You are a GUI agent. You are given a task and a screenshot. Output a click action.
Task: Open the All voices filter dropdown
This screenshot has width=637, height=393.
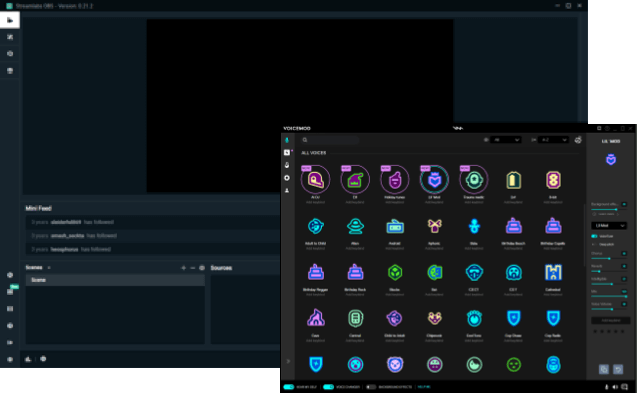click(x=506, y=140)
